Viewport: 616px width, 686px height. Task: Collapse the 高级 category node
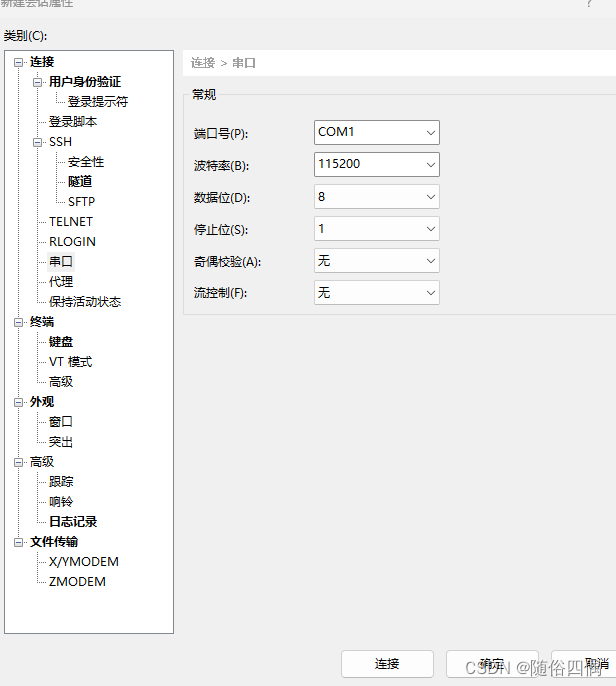(18, 462)
